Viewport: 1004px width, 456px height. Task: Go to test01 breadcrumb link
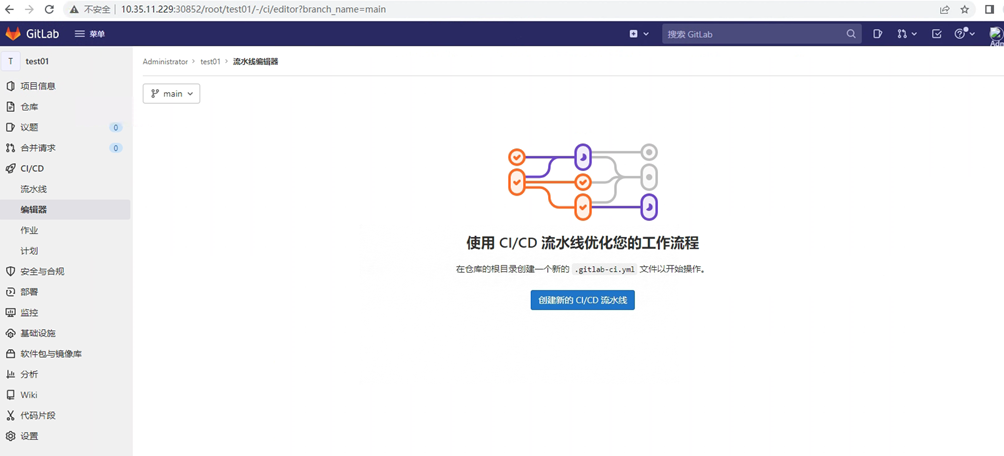[210, 62]
